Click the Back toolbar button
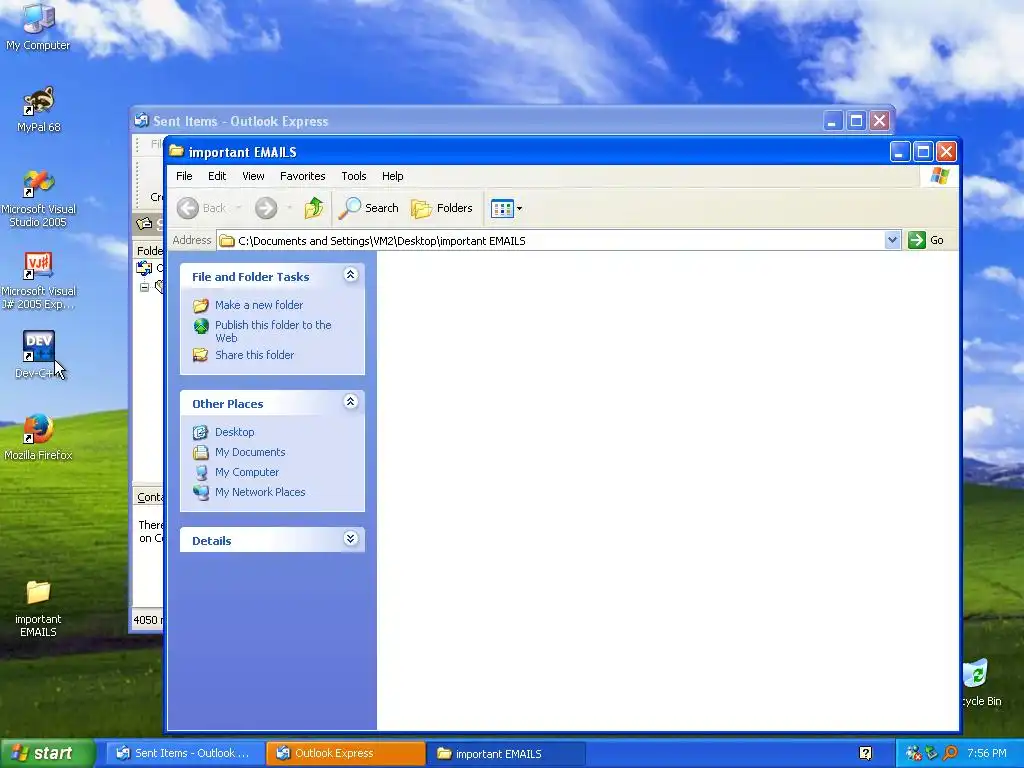Image resolution: width=1024 pixels, height=768 pixels. [201, 208]
